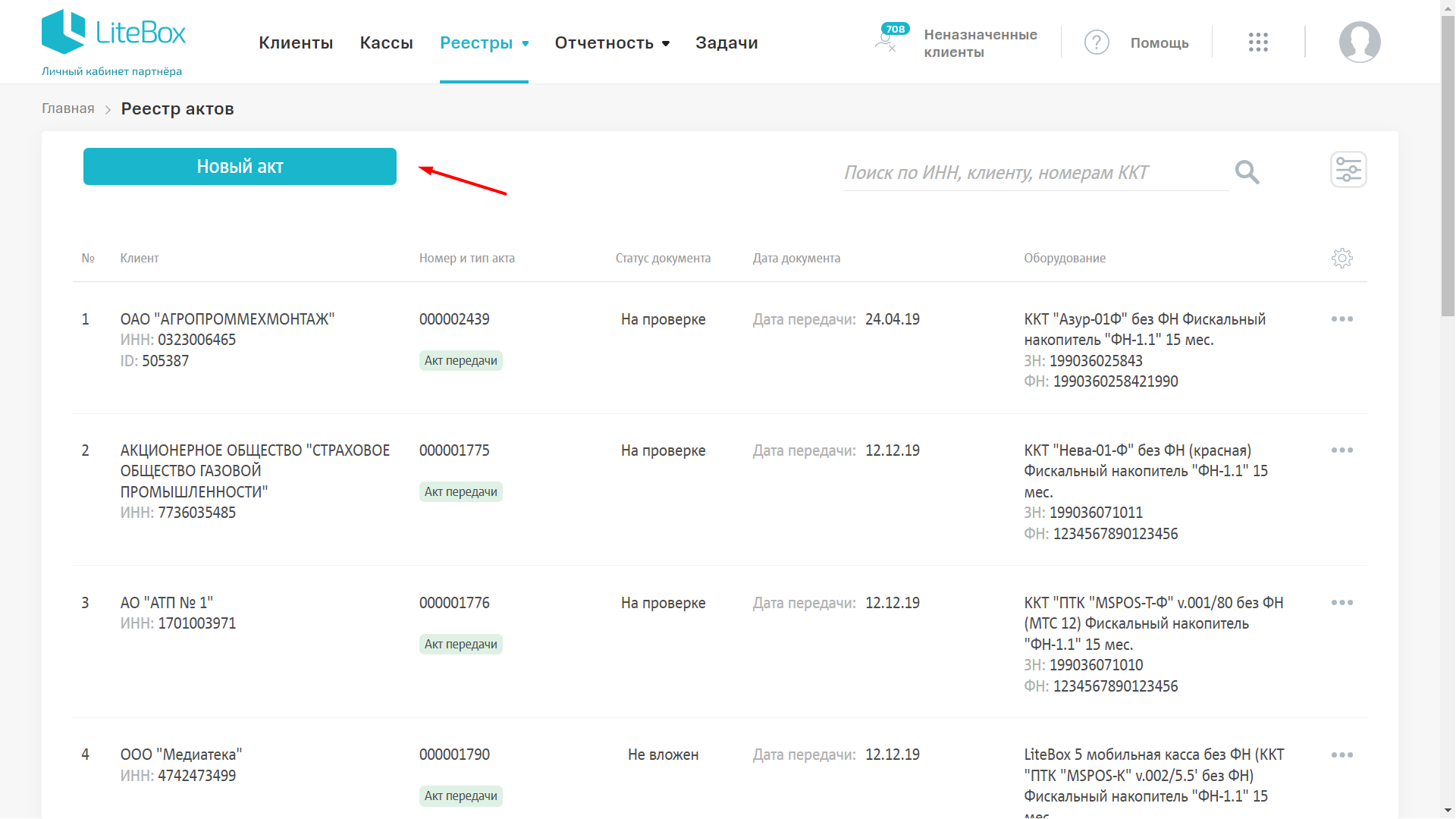This screenshot has height=819, width=1456.
Task: Click ID 505387 value
Action: 165,361
